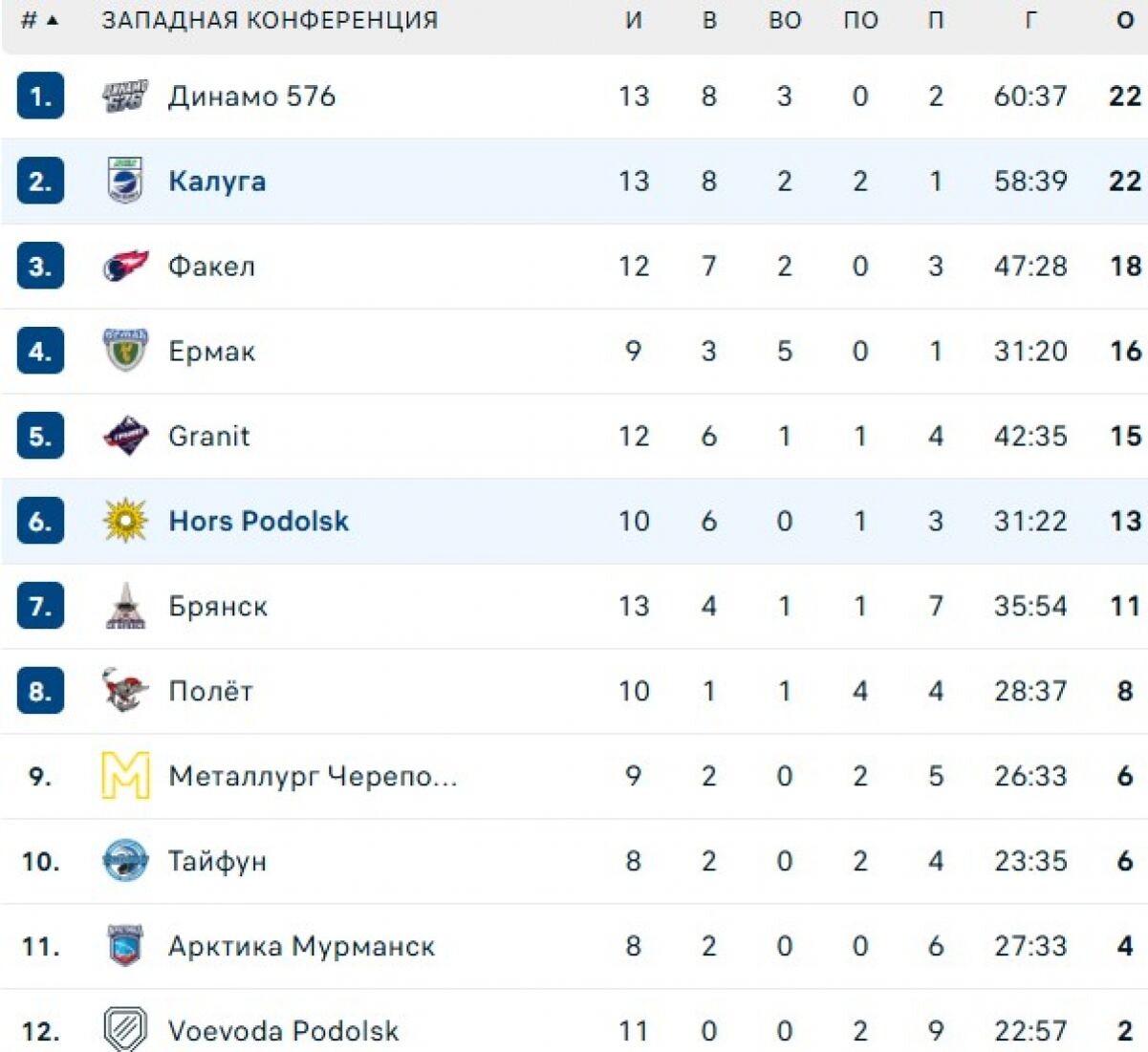Screen dimensions: 1148x1052
Task: Click the Ермак shield logo
Action: [125, 350]
